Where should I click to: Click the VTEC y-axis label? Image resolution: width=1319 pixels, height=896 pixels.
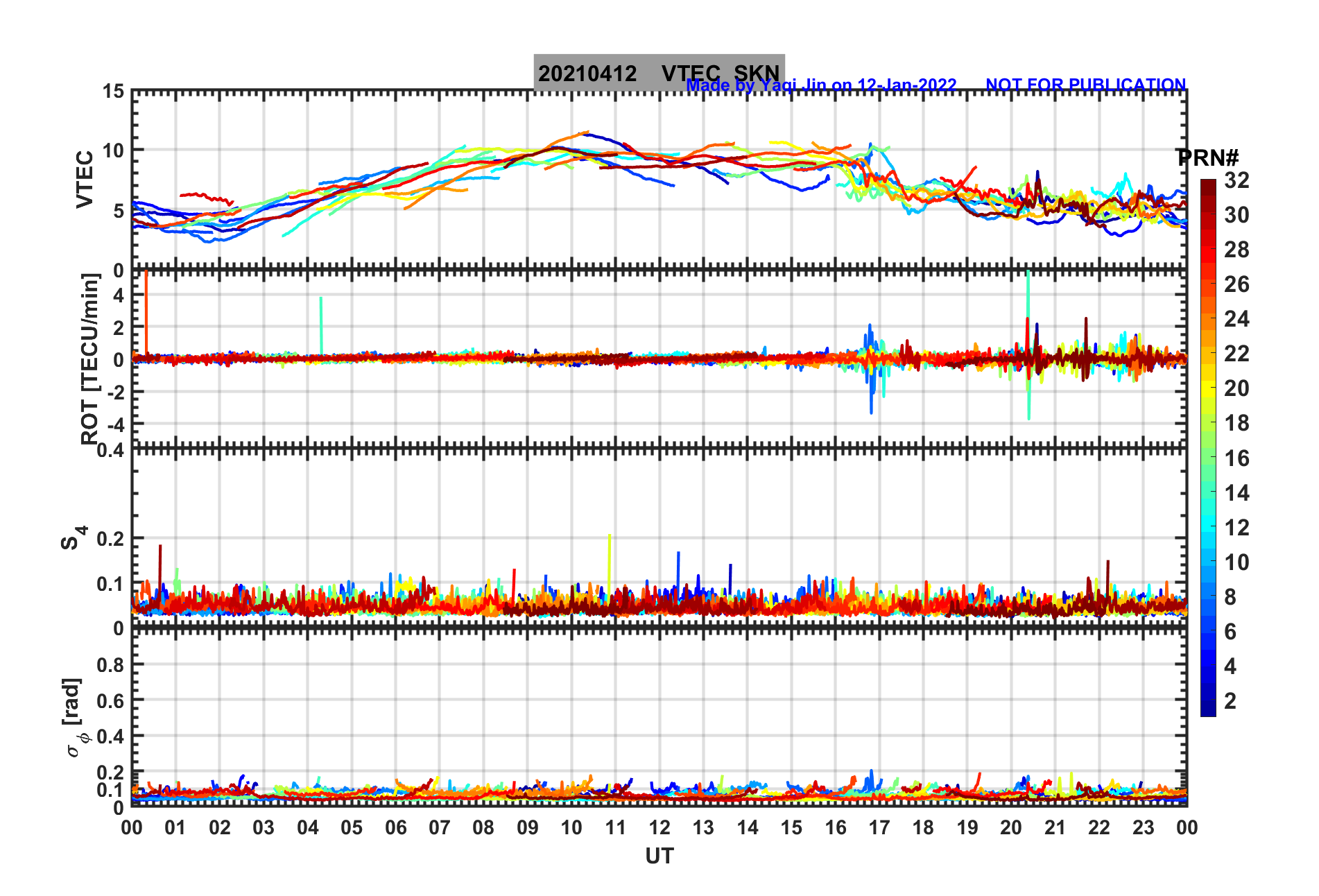point(85,179)
